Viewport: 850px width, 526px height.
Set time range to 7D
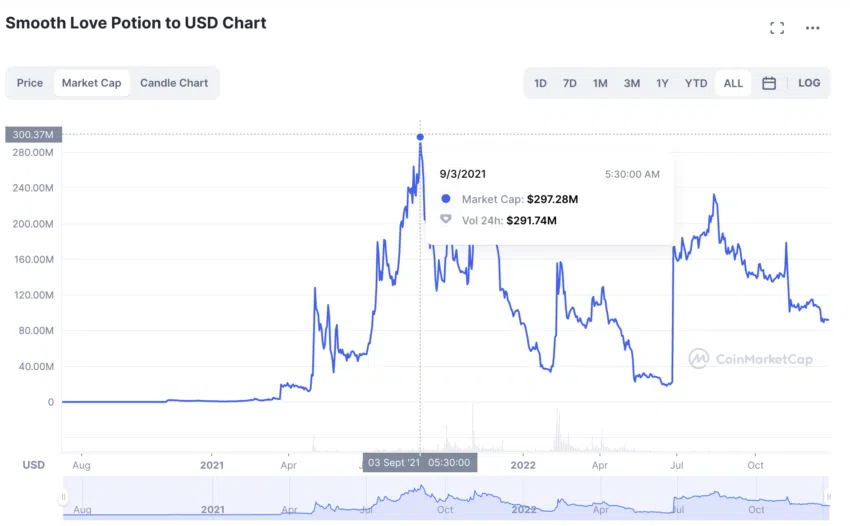(x=570, y=83)
